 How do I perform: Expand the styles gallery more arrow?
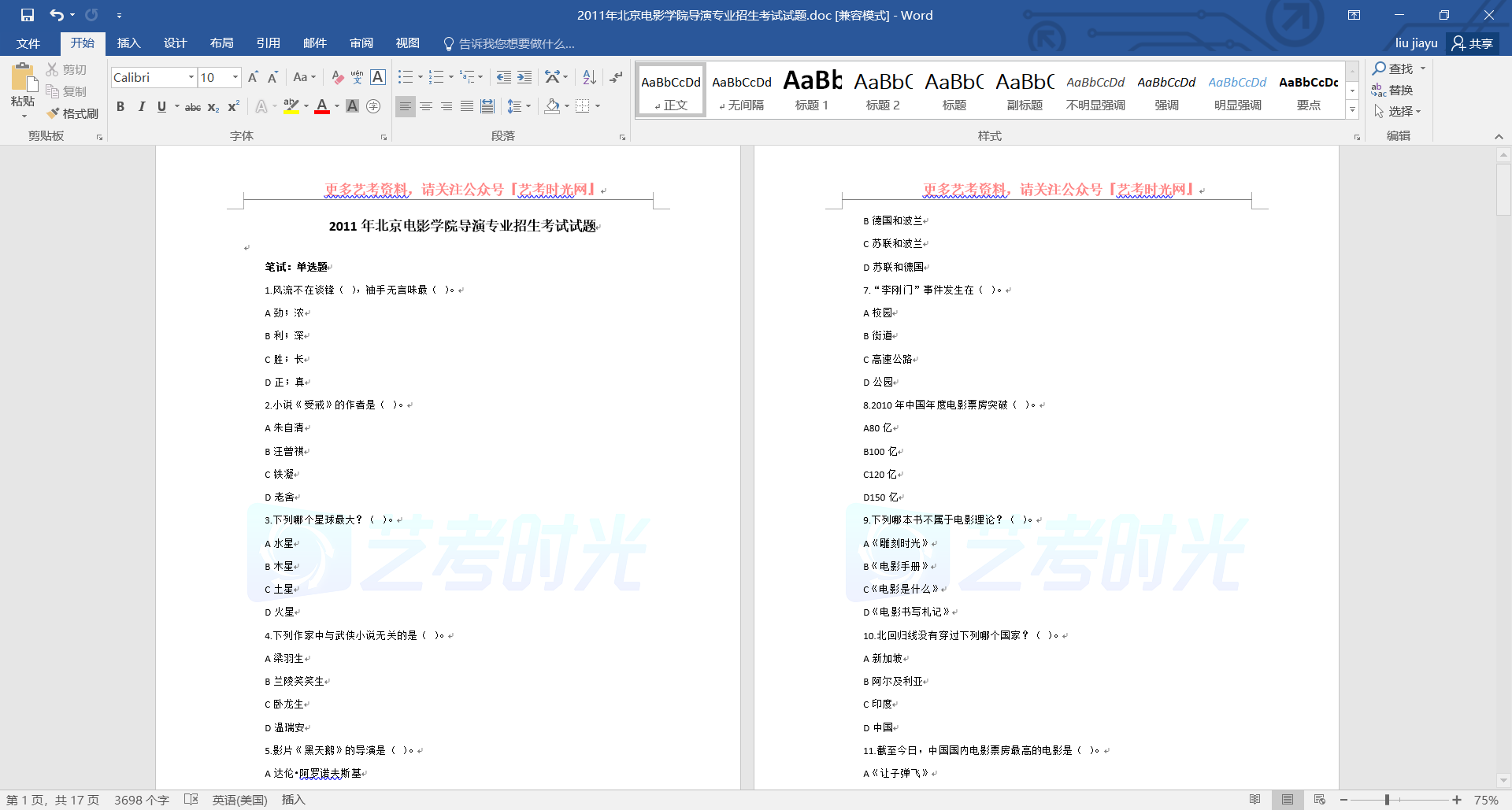(x=1352, y=110)
